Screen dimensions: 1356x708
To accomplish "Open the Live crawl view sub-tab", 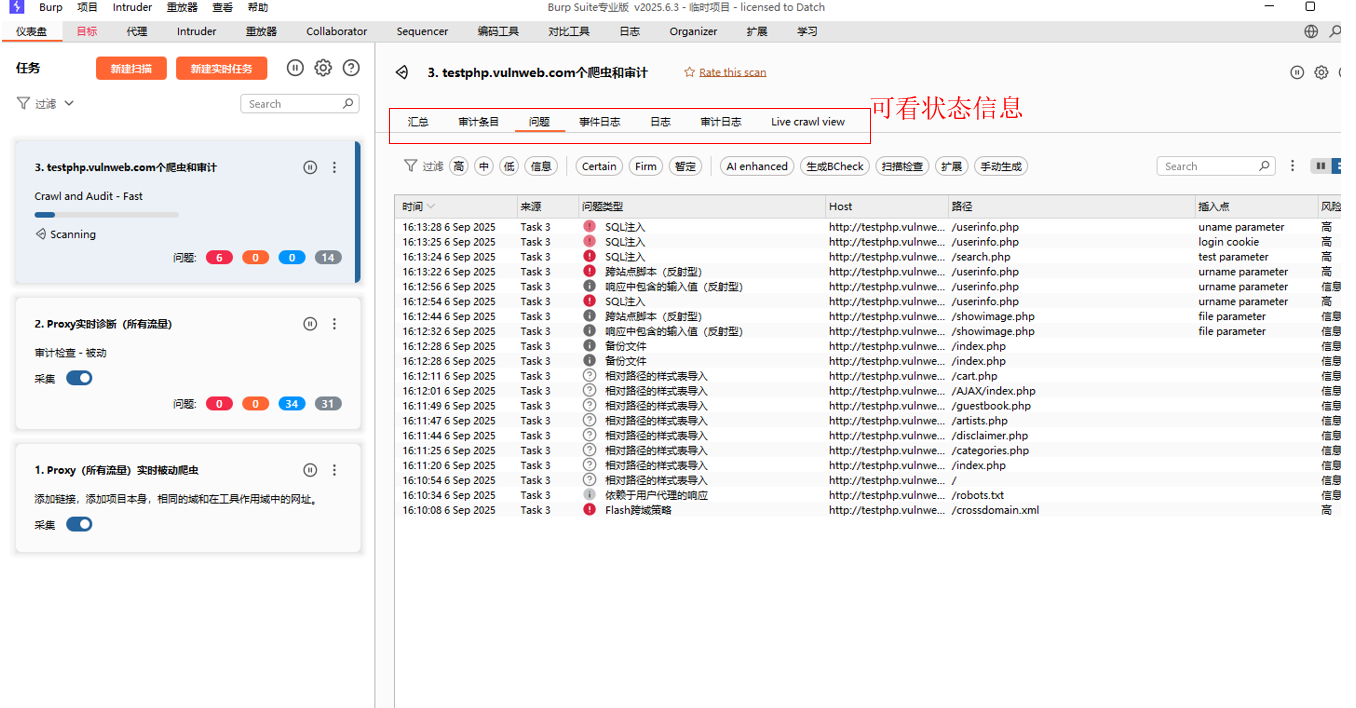I will coord(808,122).
